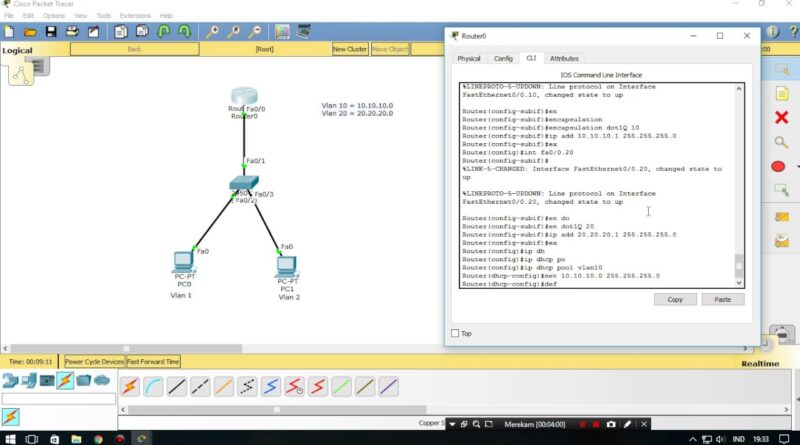
Task: Open the drawing palette icon
Action: coord(282,32)
